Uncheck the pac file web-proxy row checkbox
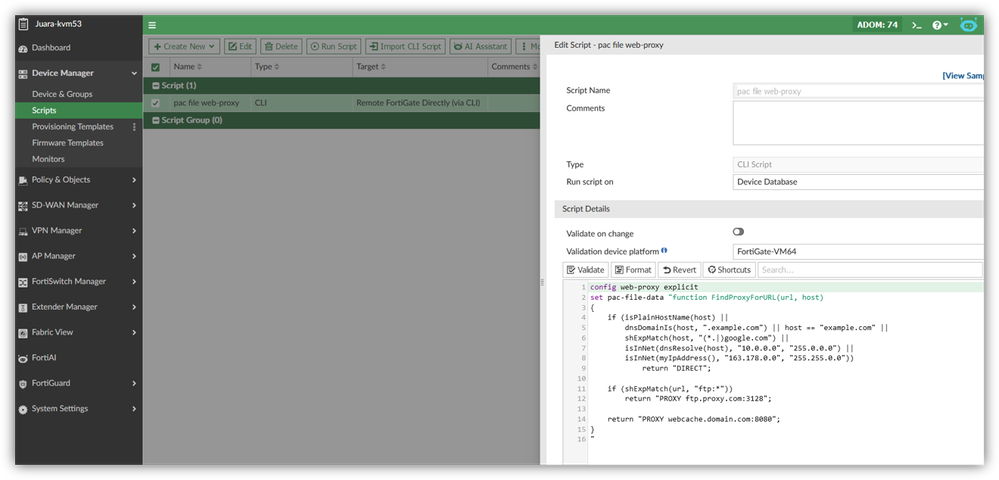 [154, 103]
